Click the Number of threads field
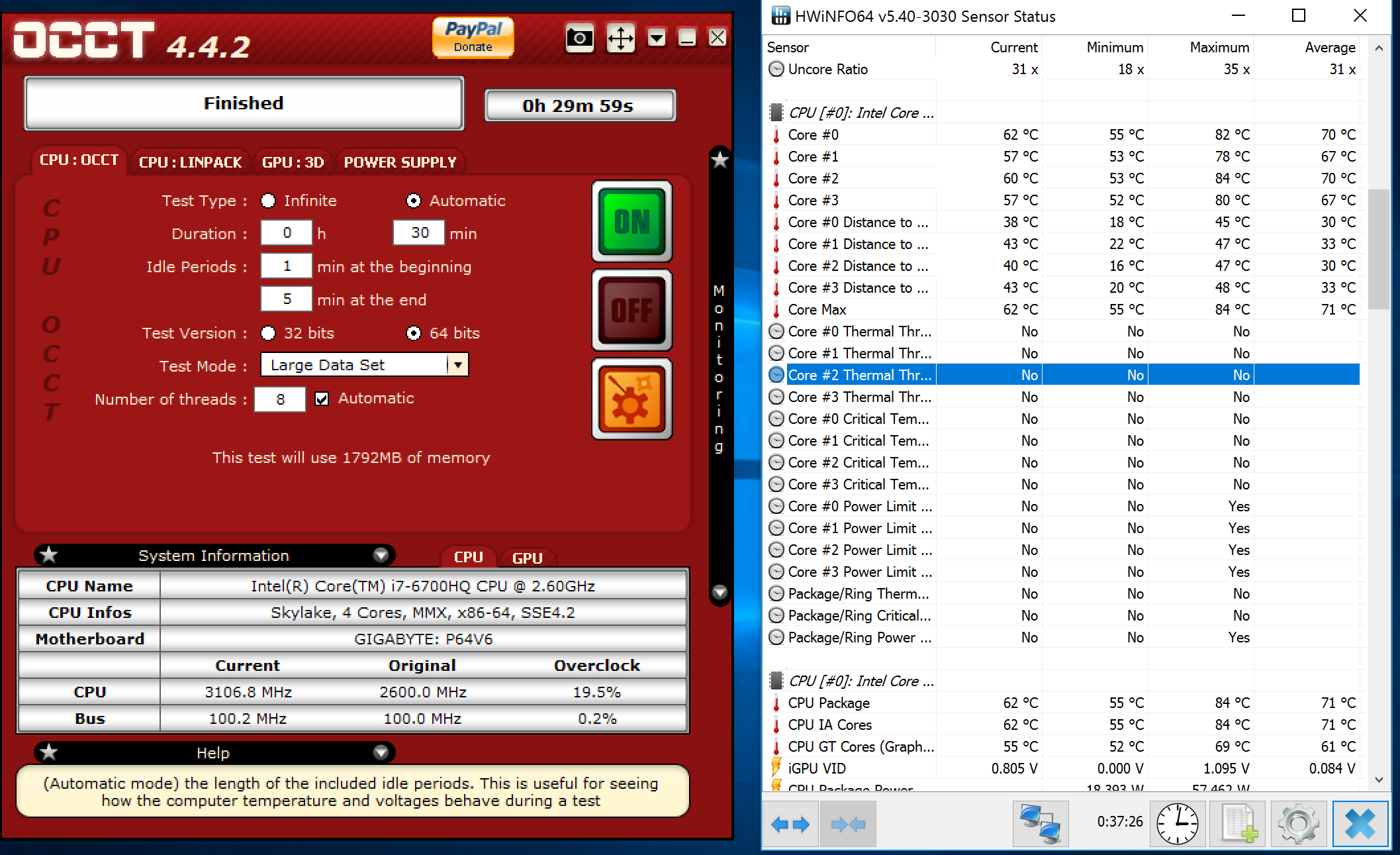The image size is (1400, 855). click(280, 399)
